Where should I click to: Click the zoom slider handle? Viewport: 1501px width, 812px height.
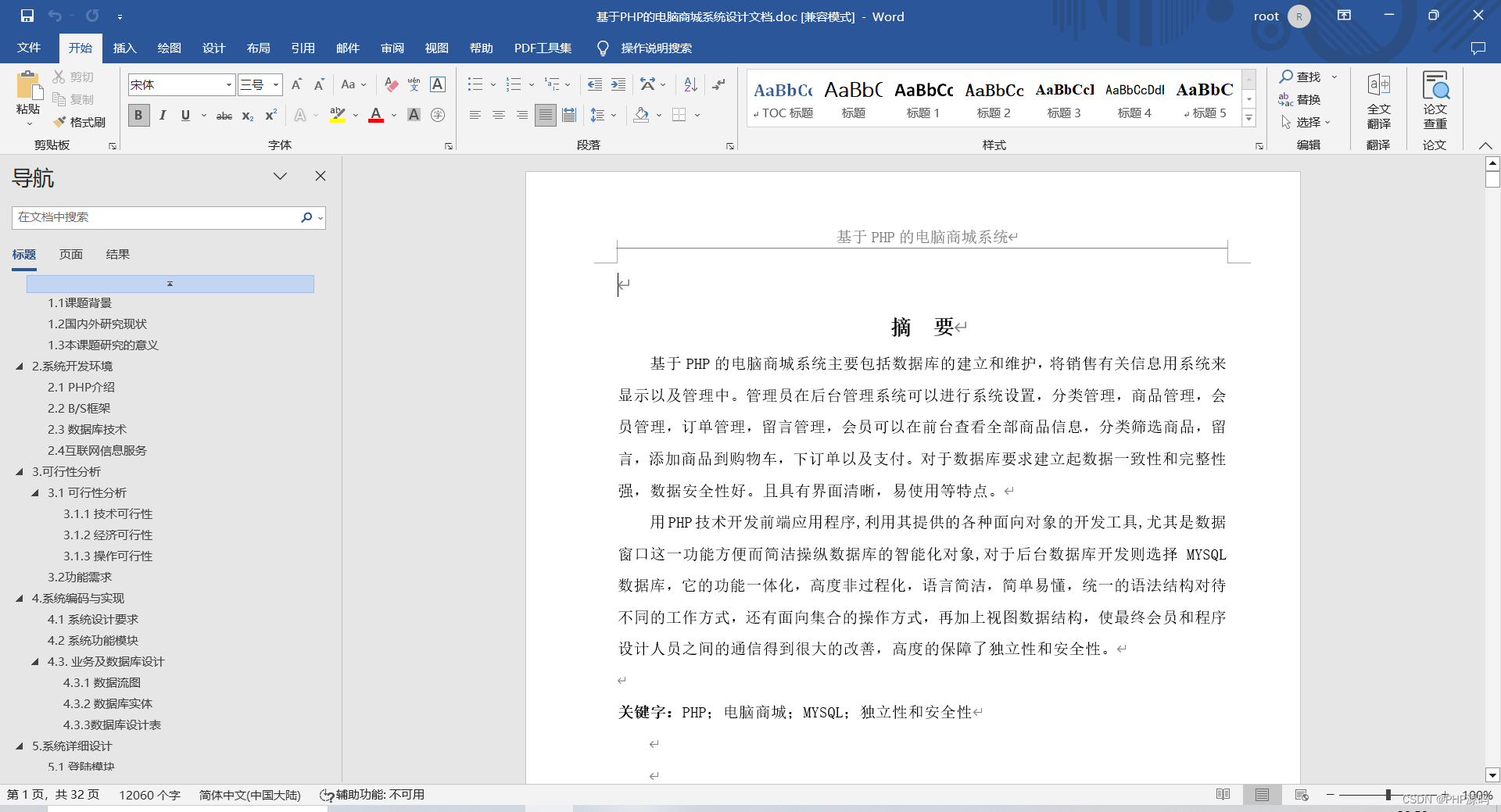pos(1388,795)
